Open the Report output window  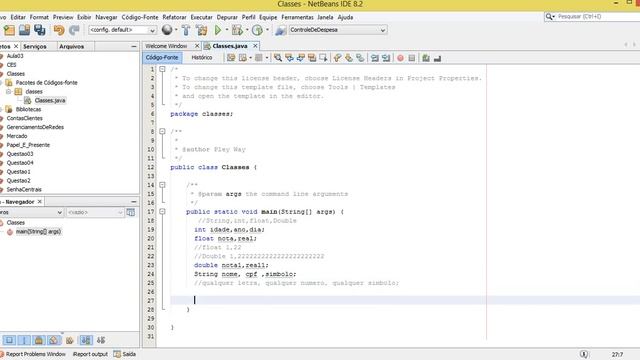[90, 354]
